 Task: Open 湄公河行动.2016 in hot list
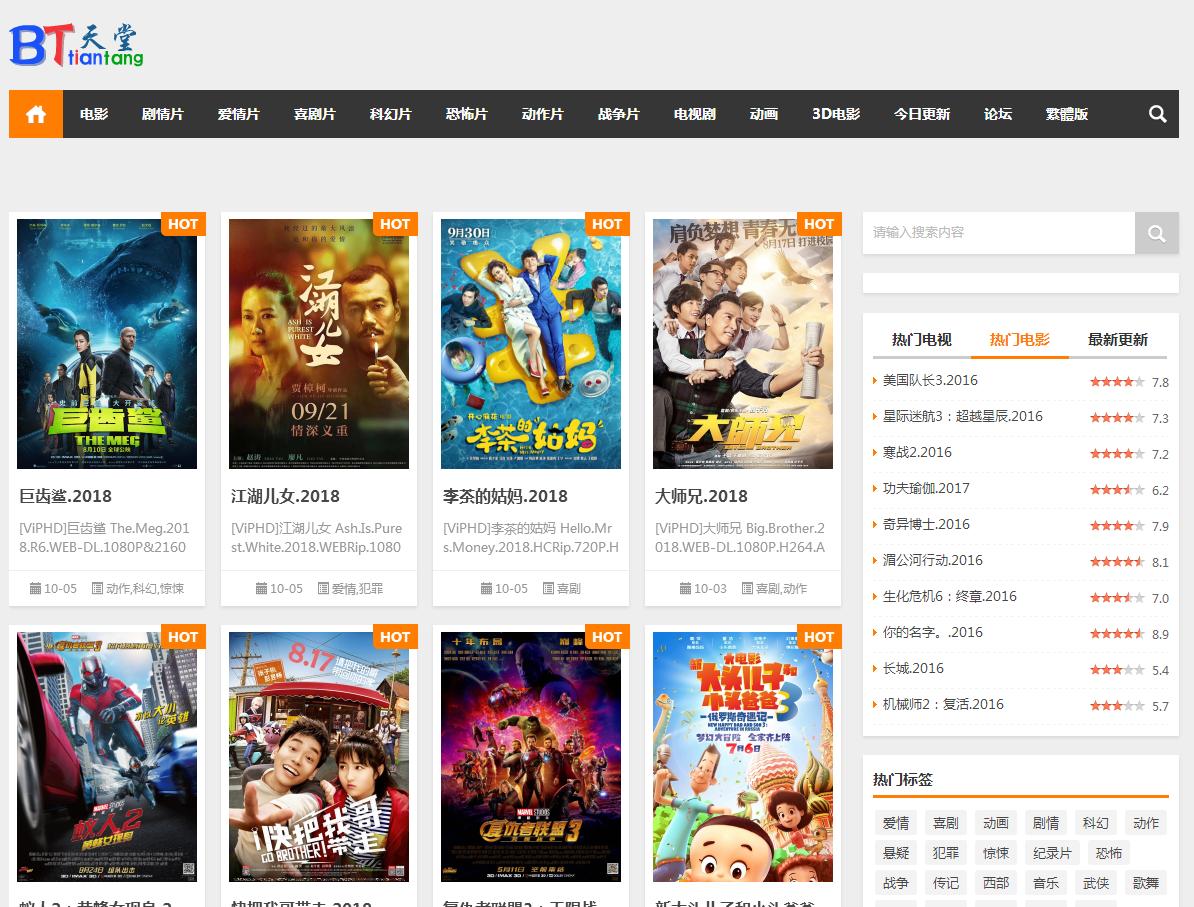[x=933, y=560]
